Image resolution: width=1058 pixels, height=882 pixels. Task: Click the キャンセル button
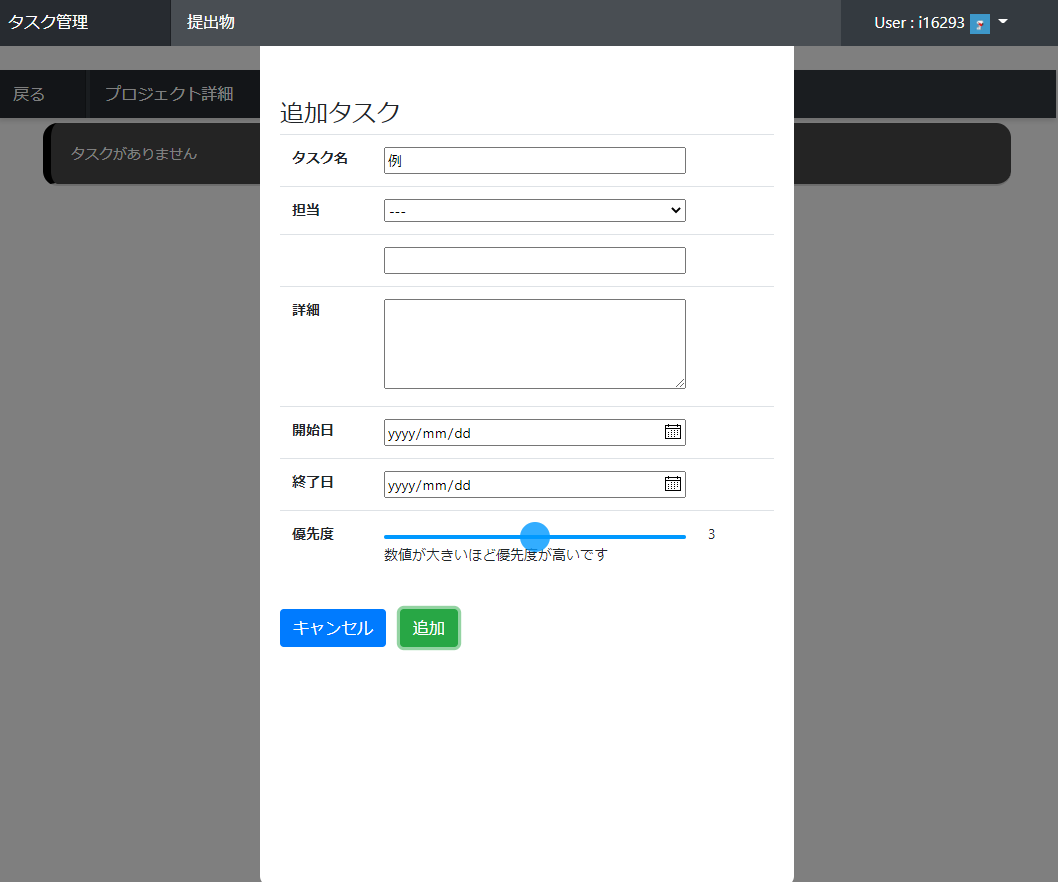[x=333, y=628]
